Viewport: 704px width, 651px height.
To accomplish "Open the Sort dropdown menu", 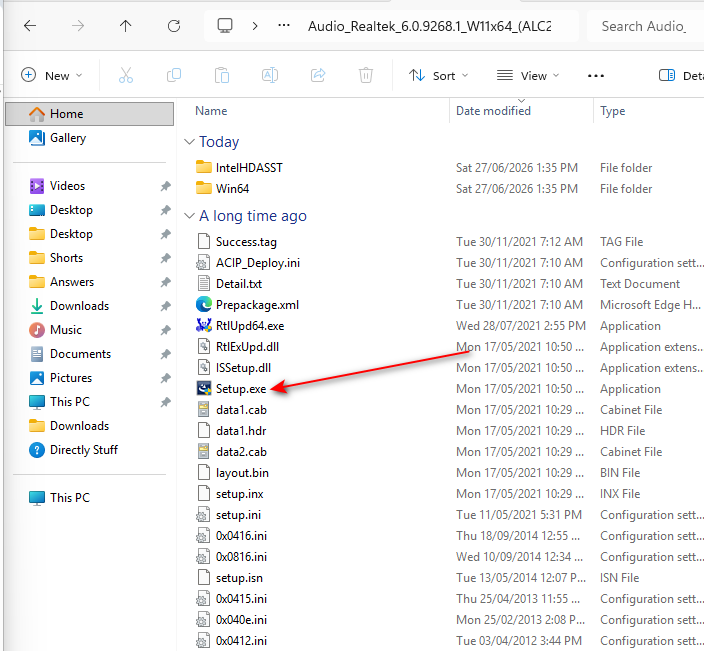I will [439, 75].
